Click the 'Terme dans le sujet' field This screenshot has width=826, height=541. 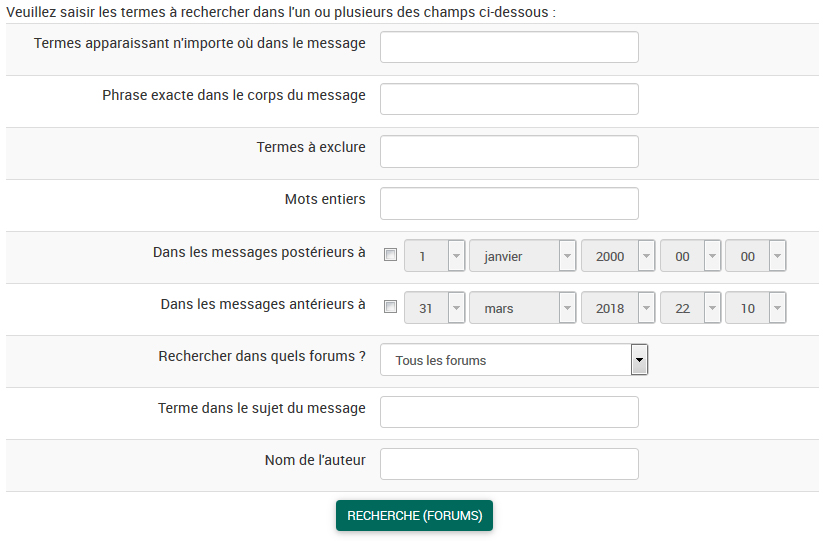click(x=509, y=412)
